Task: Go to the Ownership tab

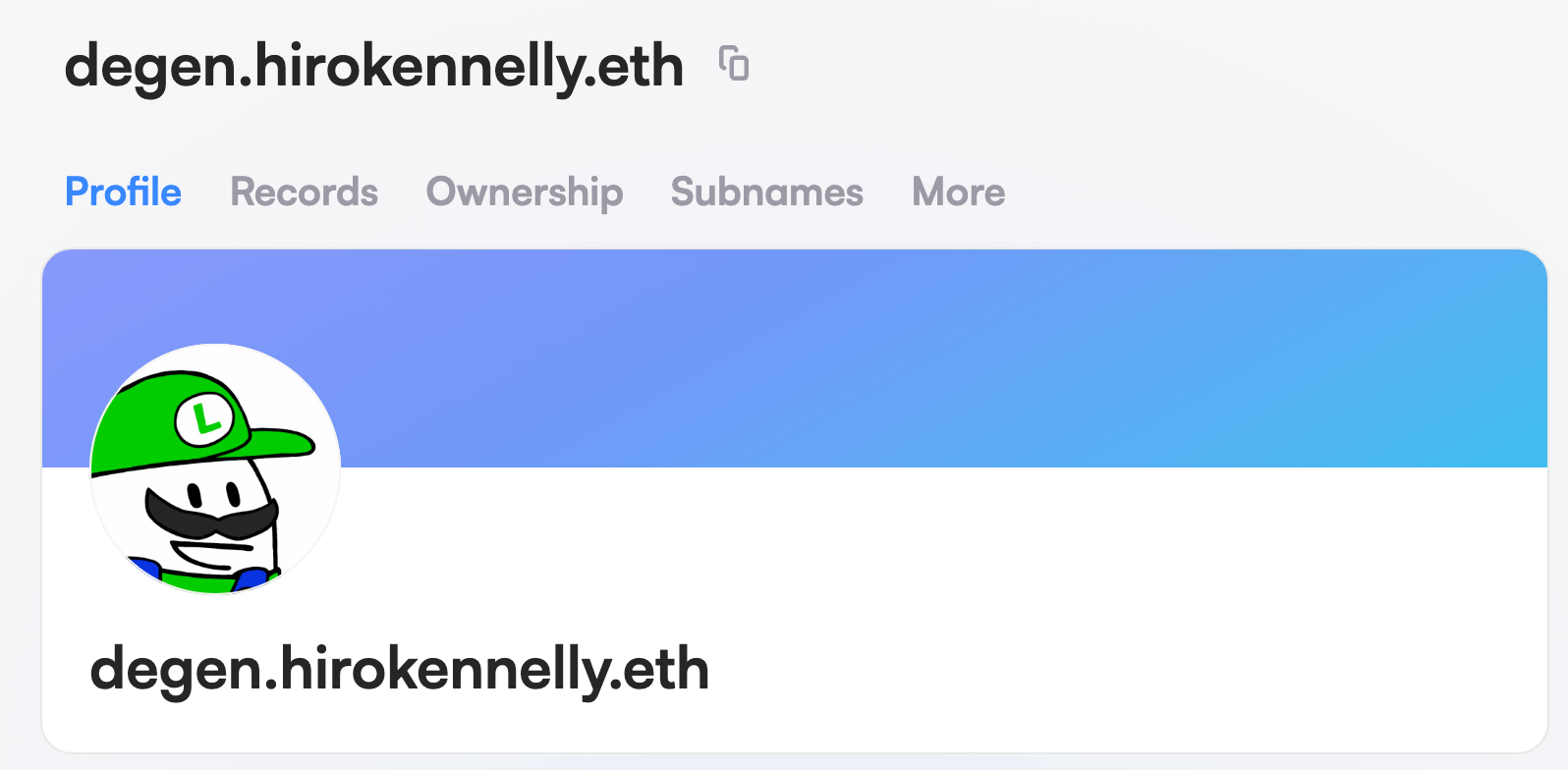Action: (525, 192)
